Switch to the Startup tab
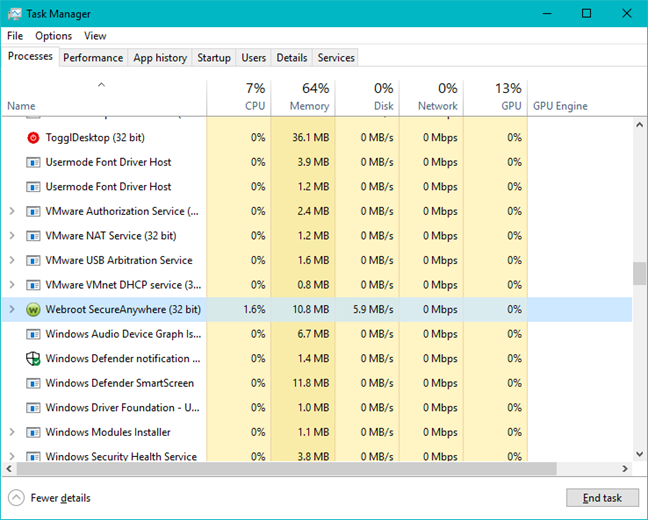The width and height of the screenshot is (648, 520). [214, 58]
